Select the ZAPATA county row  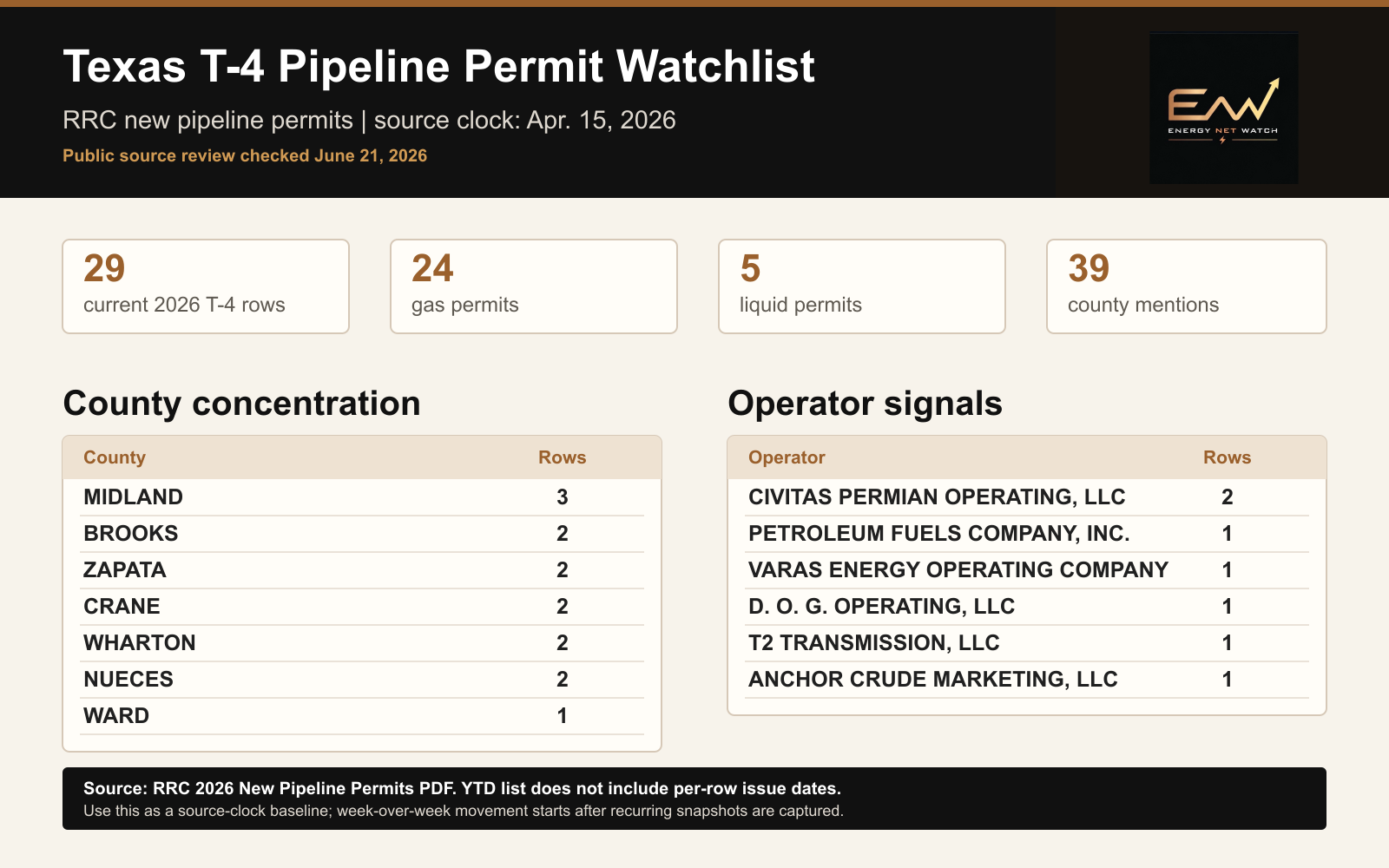tap(362, 570)
